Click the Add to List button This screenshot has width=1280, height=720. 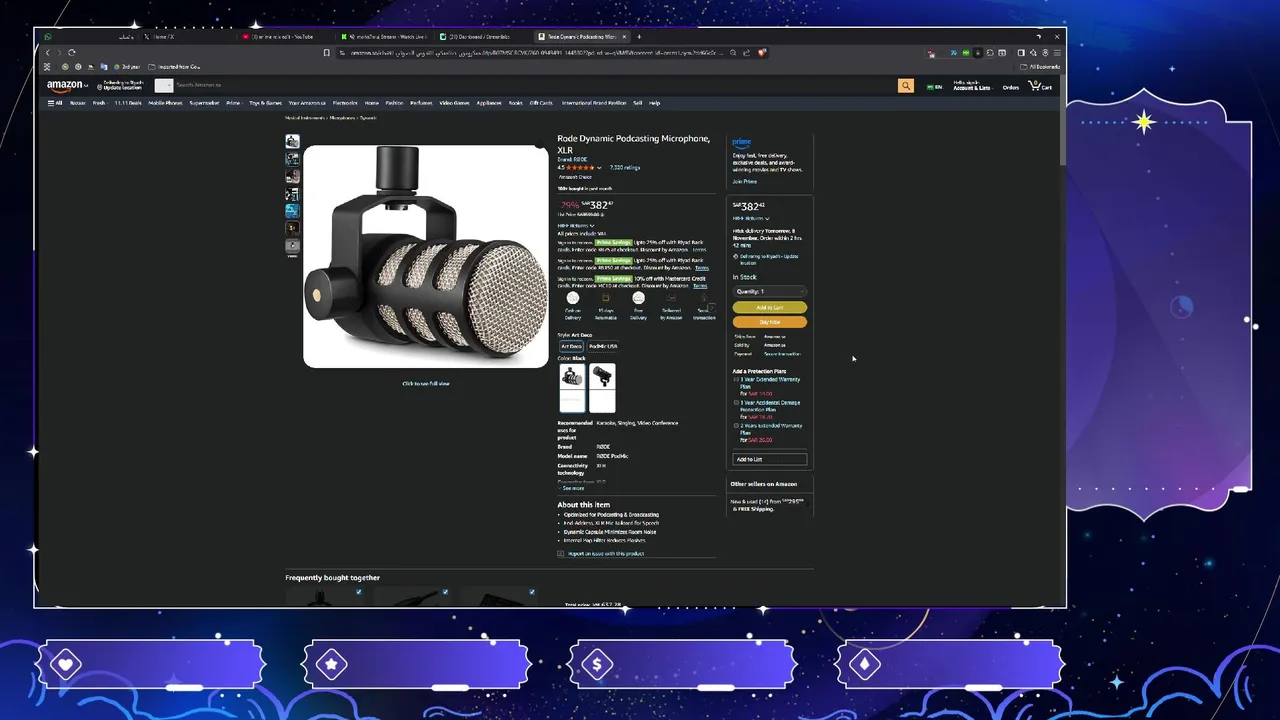769,459
